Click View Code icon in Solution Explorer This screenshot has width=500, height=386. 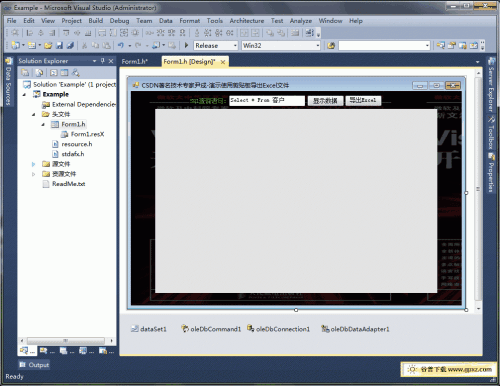point(54,72)
